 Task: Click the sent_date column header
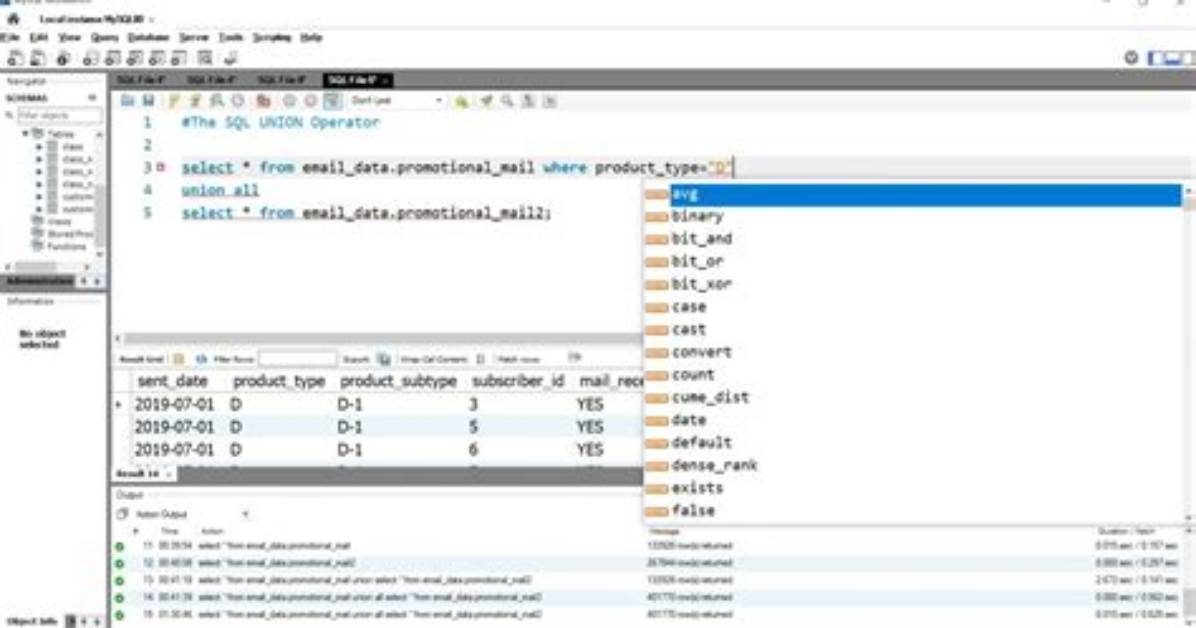click(172, 381)
